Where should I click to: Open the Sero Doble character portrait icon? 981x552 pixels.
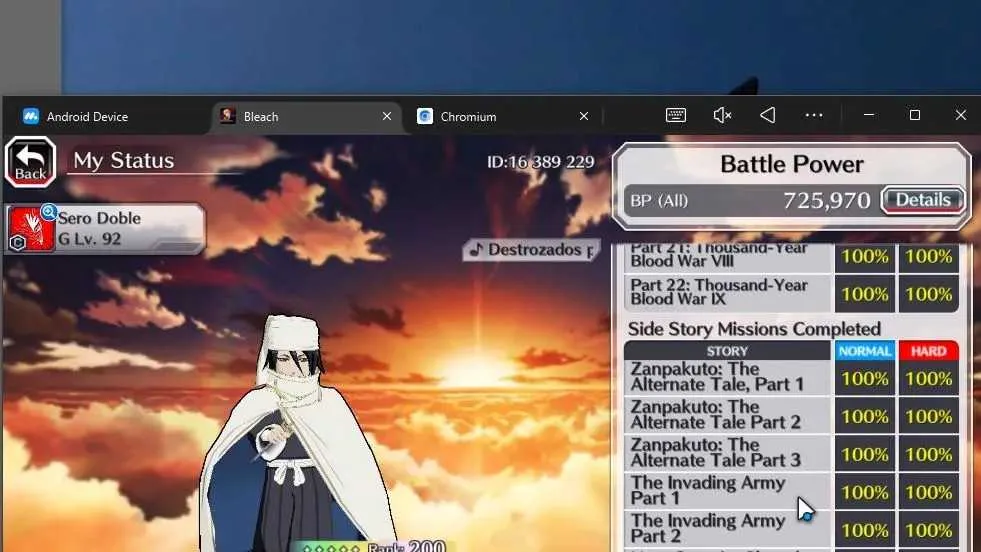coord(31,229)
